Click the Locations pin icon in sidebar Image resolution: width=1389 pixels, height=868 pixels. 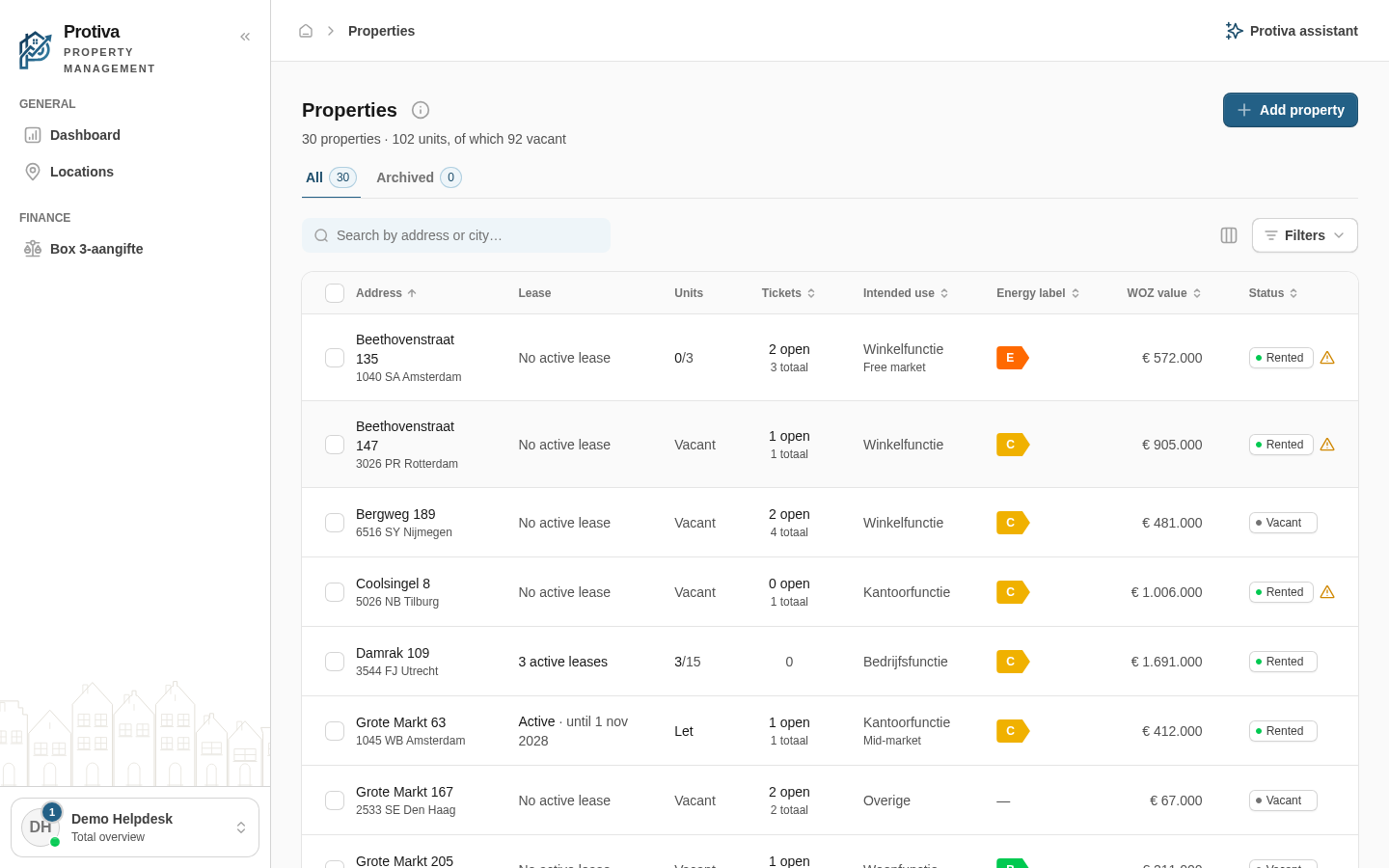(33, 172)
